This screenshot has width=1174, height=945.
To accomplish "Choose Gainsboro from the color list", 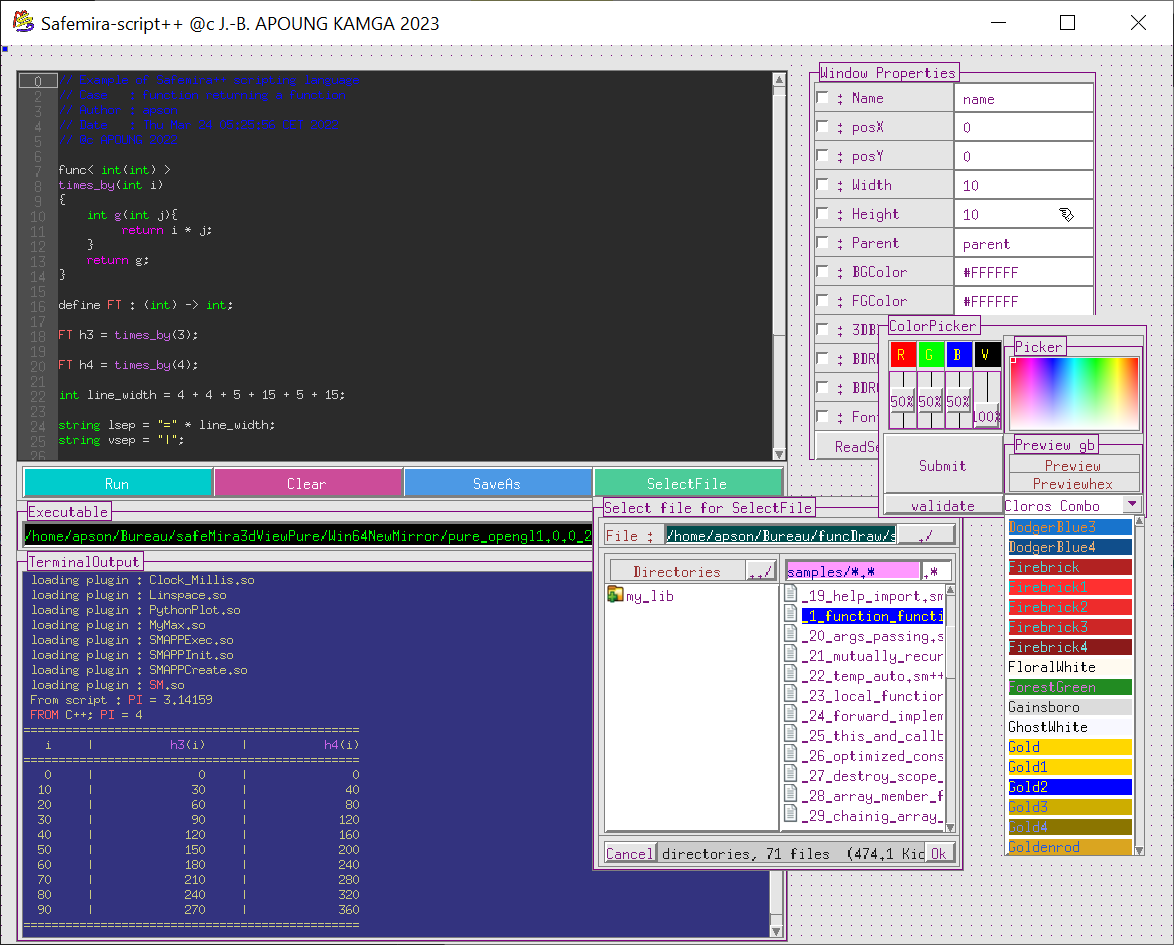I will click(1068, 707).
